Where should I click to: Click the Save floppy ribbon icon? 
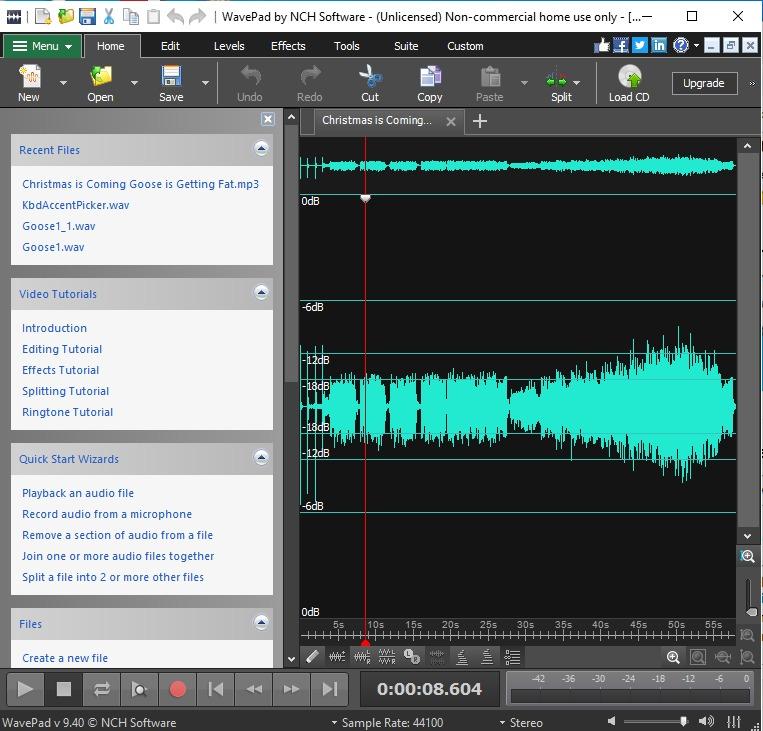(x=171, y=77)
